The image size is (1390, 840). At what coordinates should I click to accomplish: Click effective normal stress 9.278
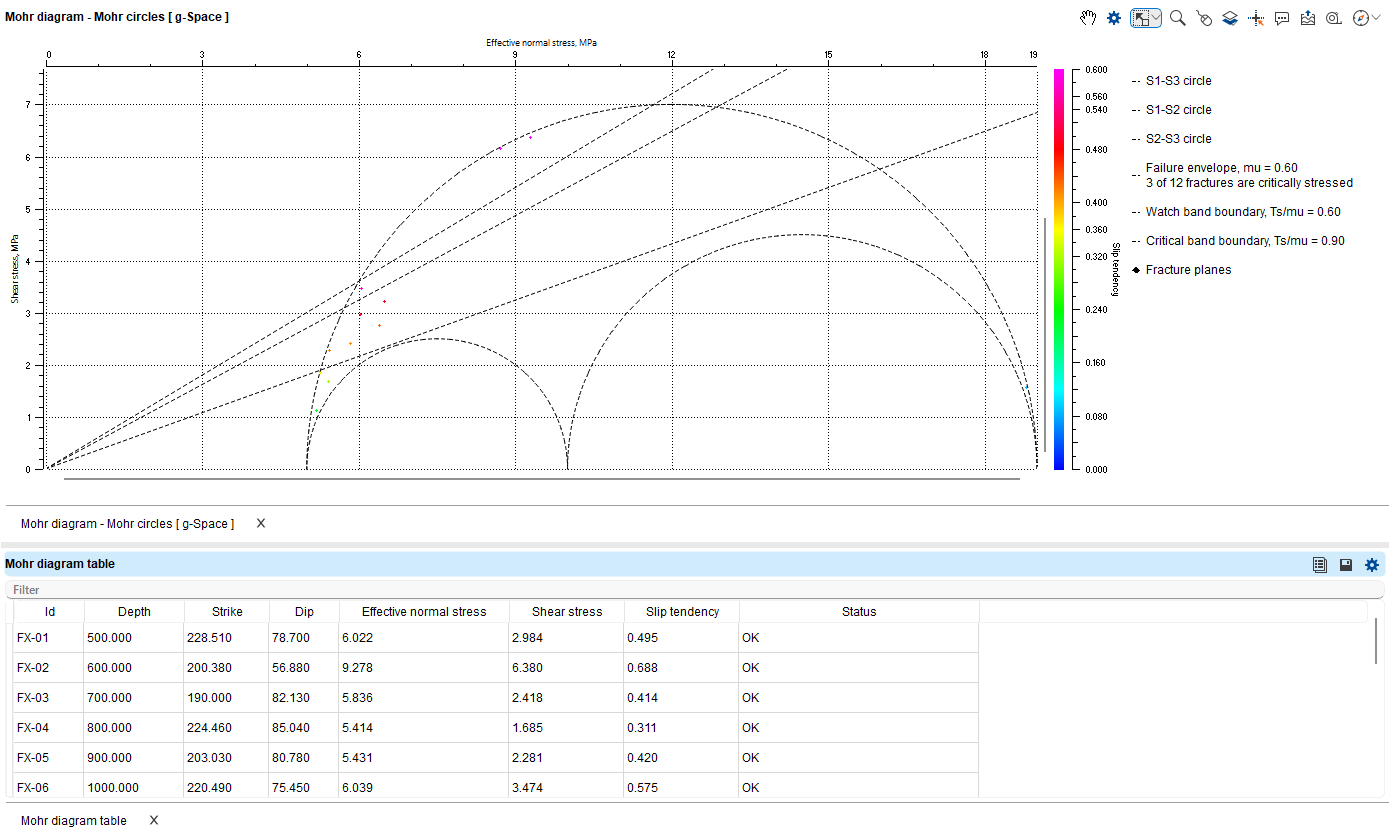tap(424, 668)
